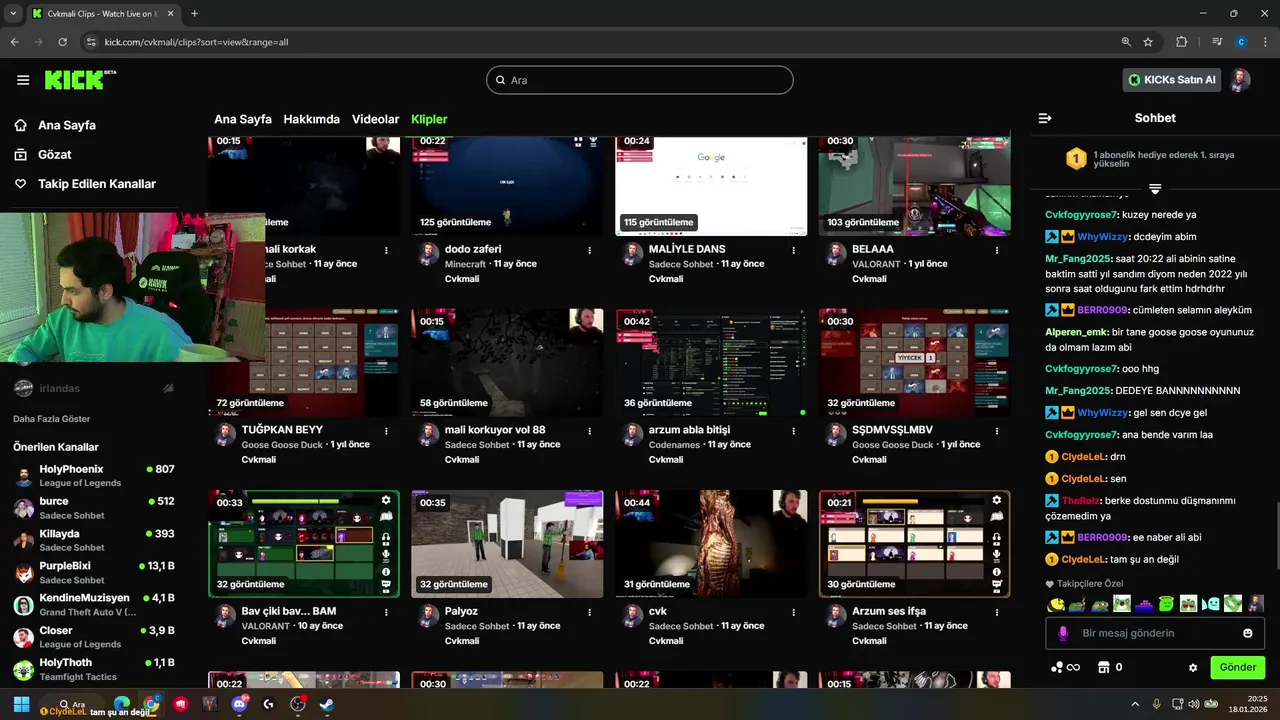Insert the blue ghost emote

coord(1210,604)
